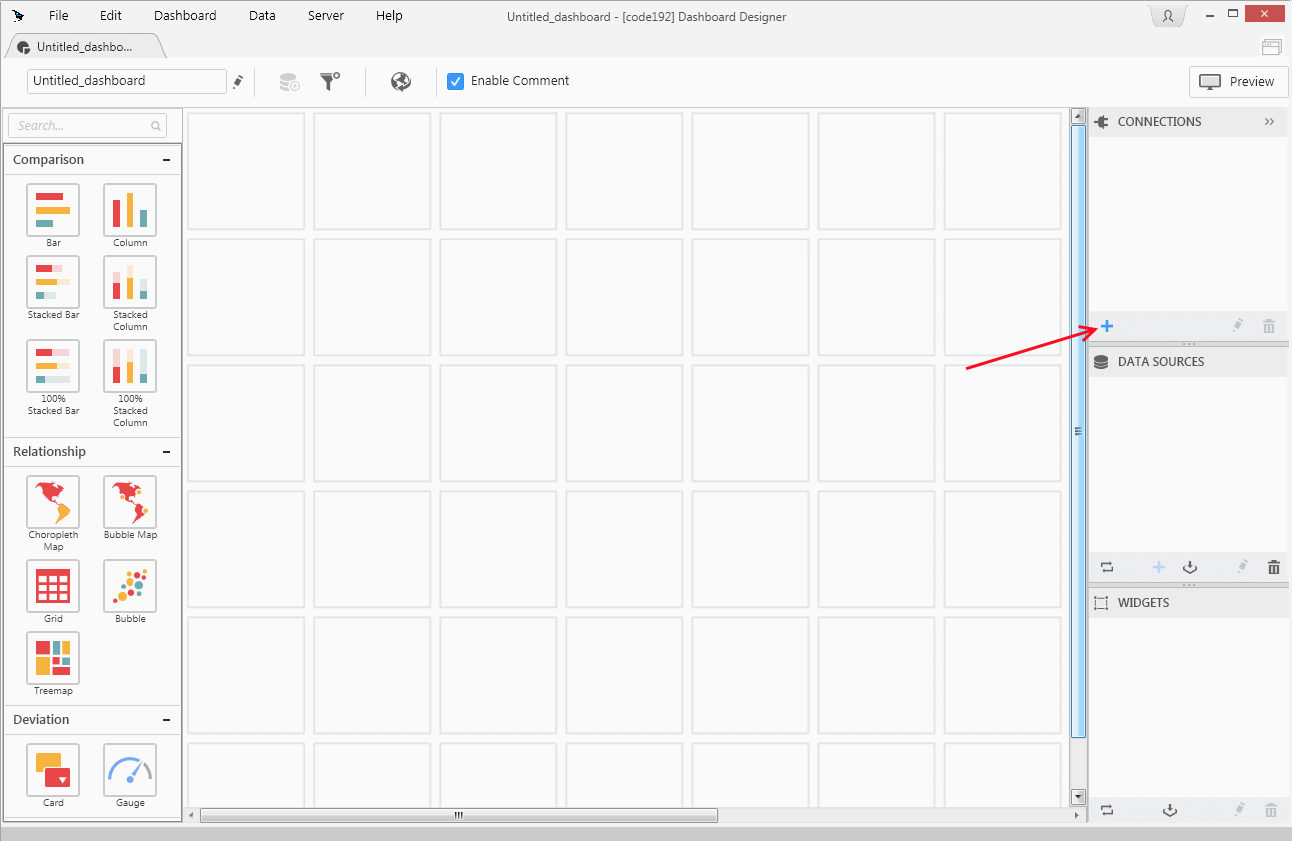Collapse the Relationship section
This screenshot has width=1292, height=841.
pos(166,452)
